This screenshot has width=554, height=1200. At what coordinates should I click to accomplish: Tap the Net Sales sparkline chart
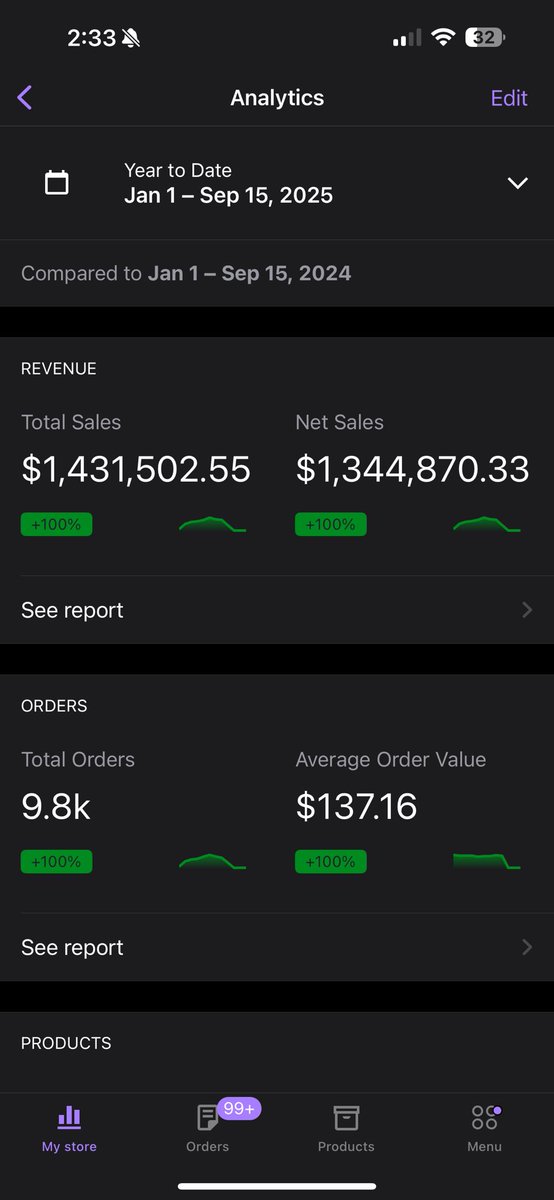click(x=487, y=524)
